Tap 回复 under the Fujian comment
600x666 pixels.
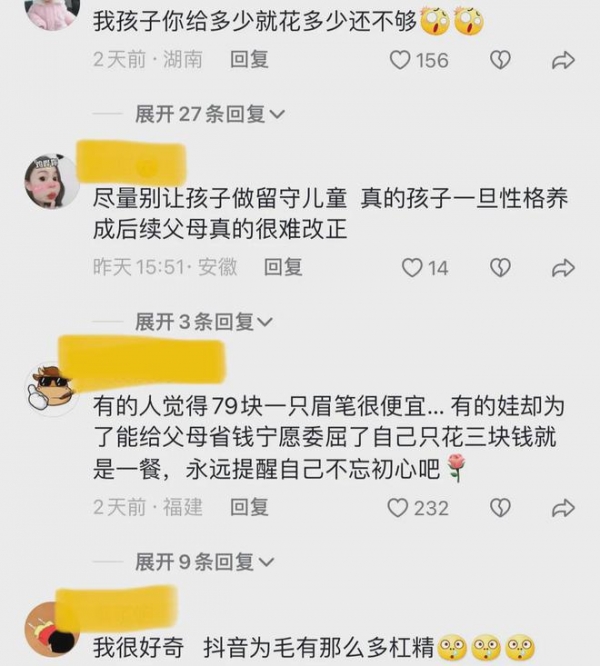click(249, 508)
